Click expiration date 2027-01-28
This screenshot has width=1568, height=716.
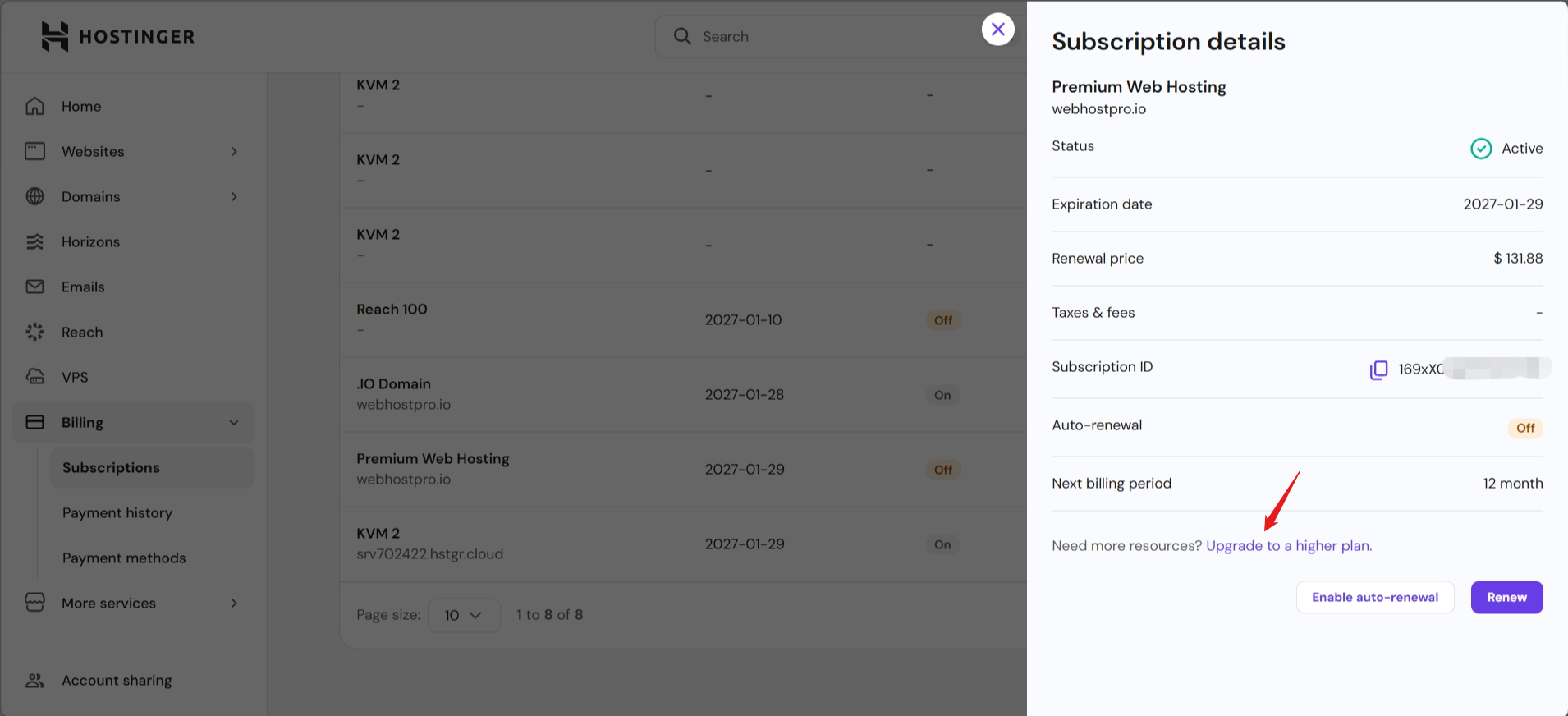[745, 395]
